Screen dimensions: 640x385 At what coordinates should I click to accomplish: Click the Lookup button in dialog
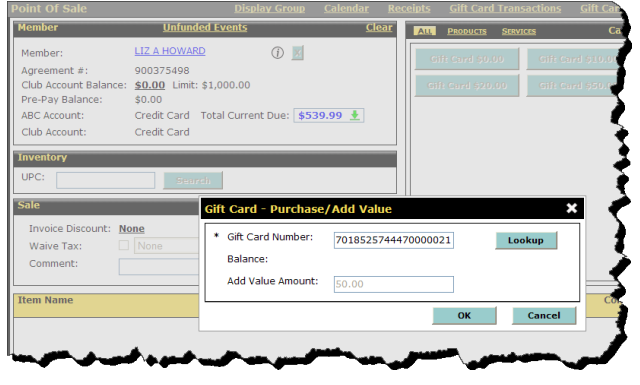pos(526,240)
